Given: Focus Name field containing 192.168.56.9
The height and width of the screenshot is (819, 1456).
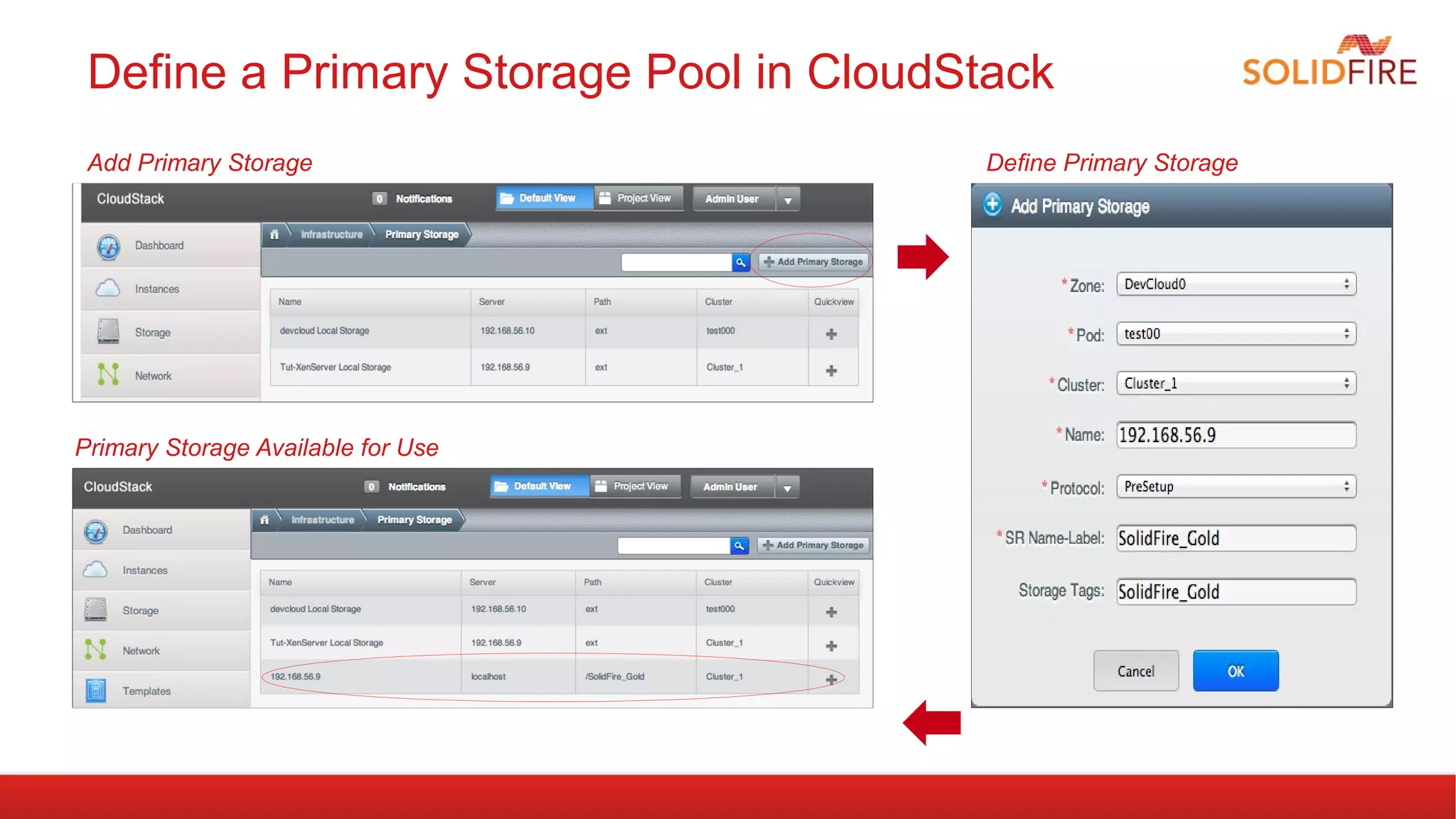Looking at the screenshot, I should pyautogui.click(x=1236, y=435).
